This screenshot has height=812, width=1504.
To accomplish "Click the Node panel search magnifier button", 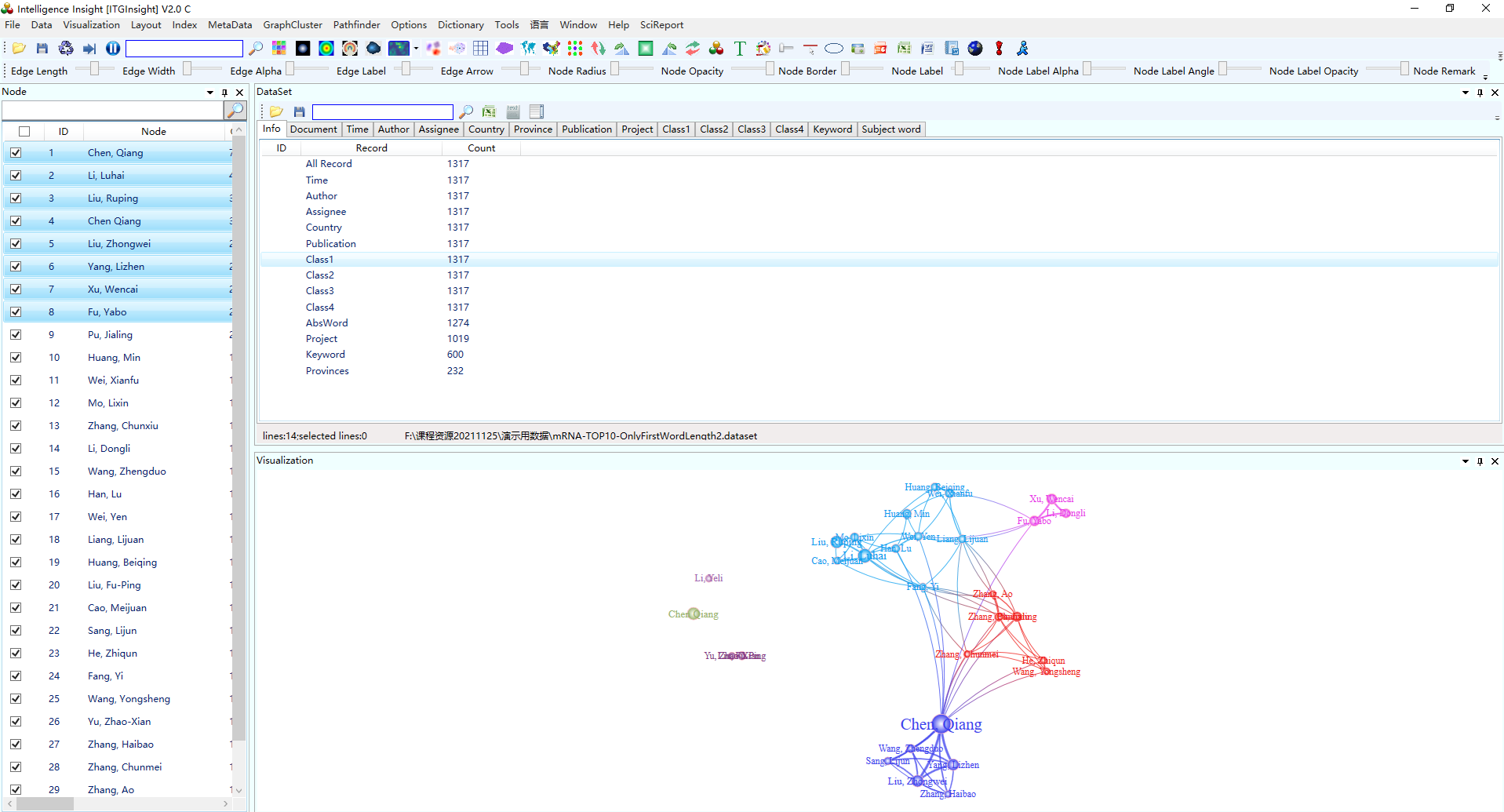I will (235, 111).
